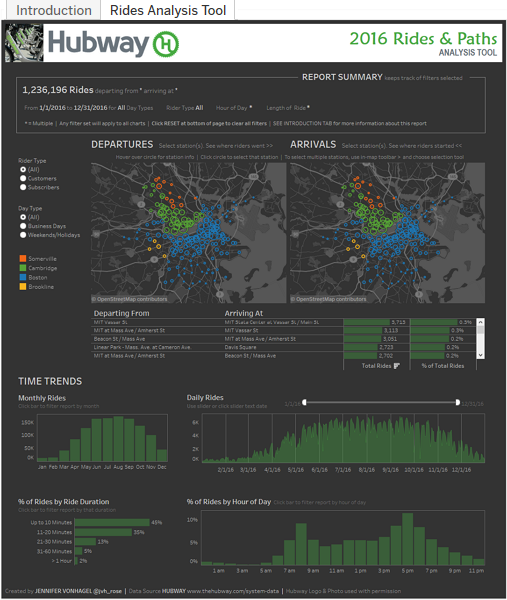Click the orange Somerville legend swatch
This screenshot has height=600, width=507.
coord(23,259)
